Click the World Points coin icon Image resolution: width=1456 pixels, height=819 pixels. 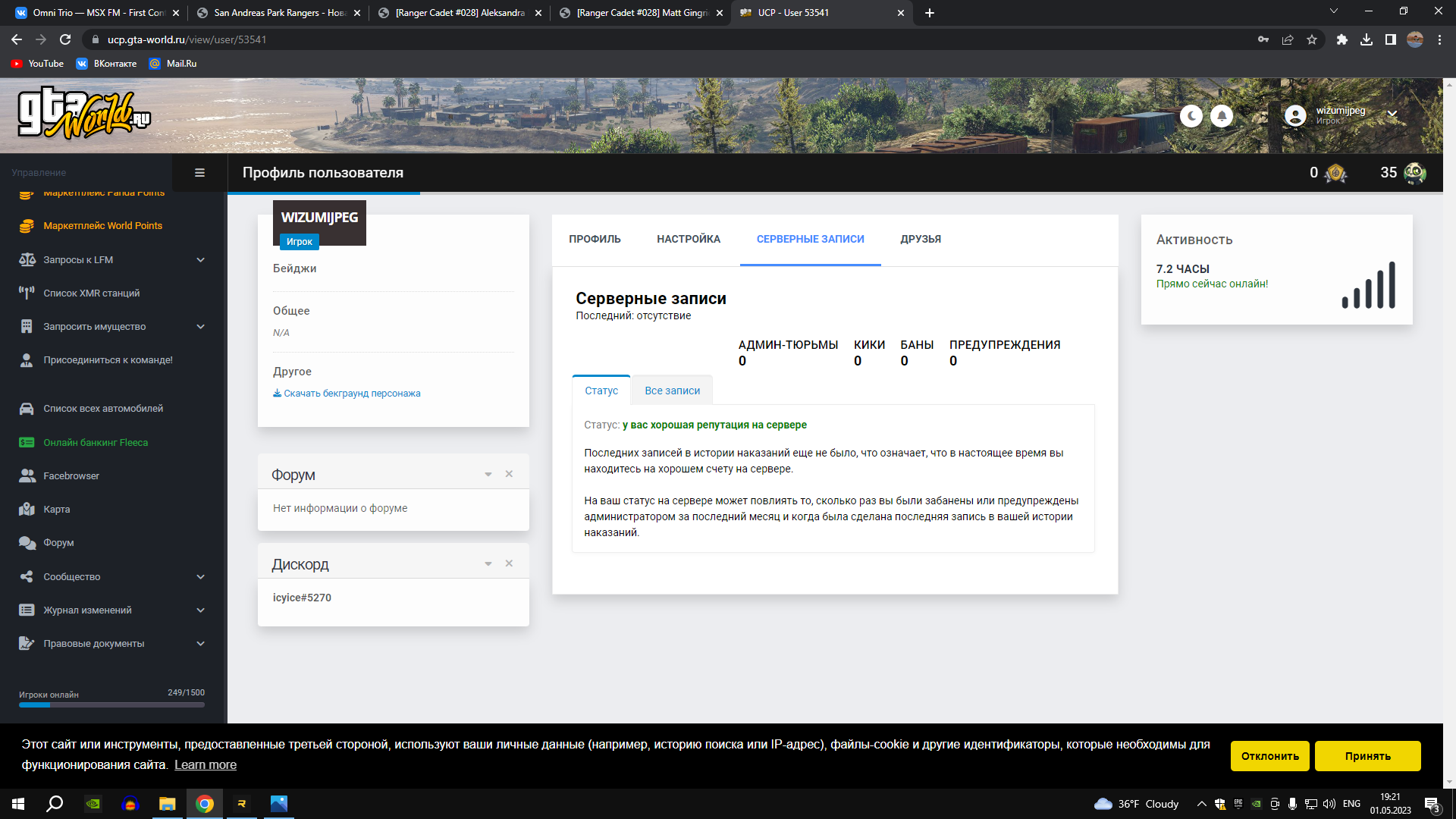click(x=1335, y=174)
